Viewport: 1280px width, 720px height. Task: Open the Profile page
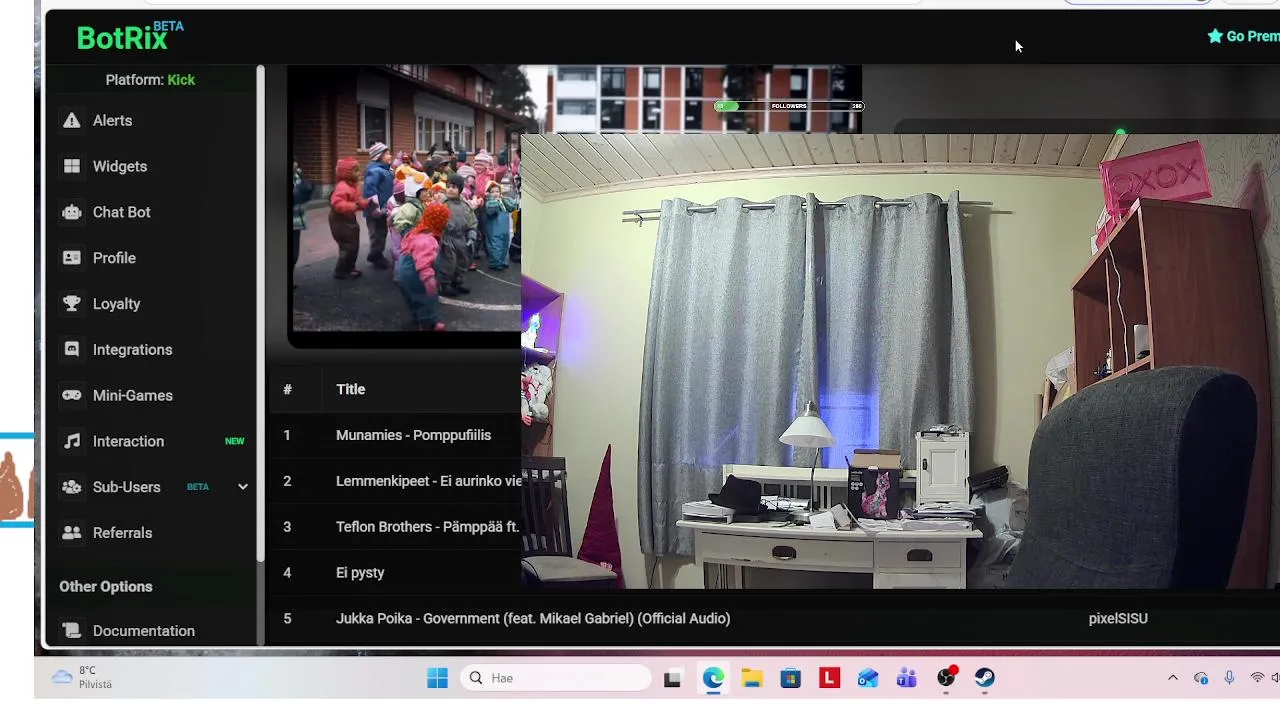pyautogui.click(x=114, y=258)
